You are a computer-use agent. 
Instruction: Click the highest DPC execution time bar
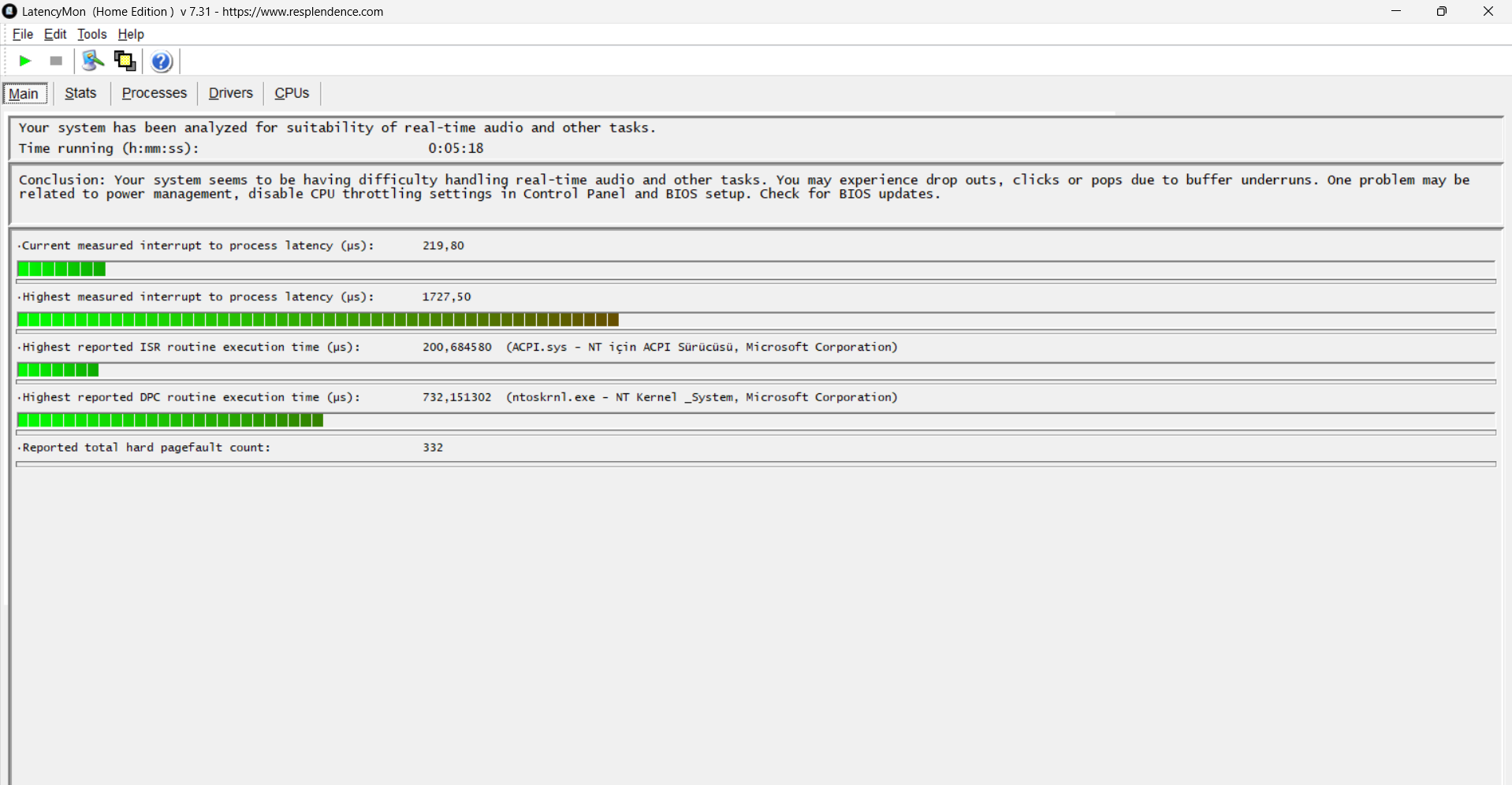pos(756,420)
